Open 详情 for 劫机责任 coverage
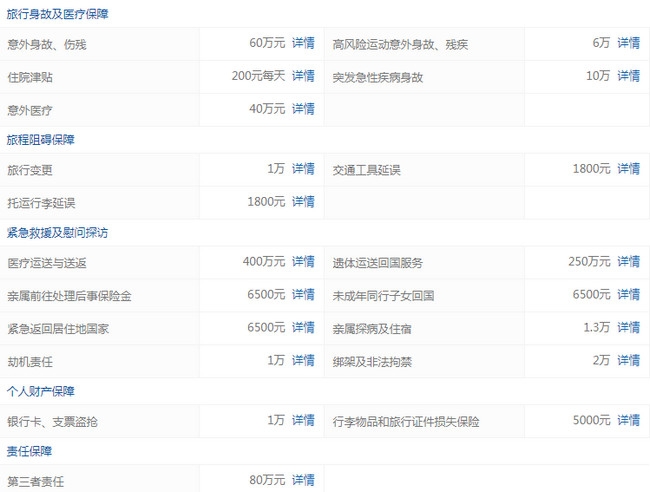 [x=303, y=360]
